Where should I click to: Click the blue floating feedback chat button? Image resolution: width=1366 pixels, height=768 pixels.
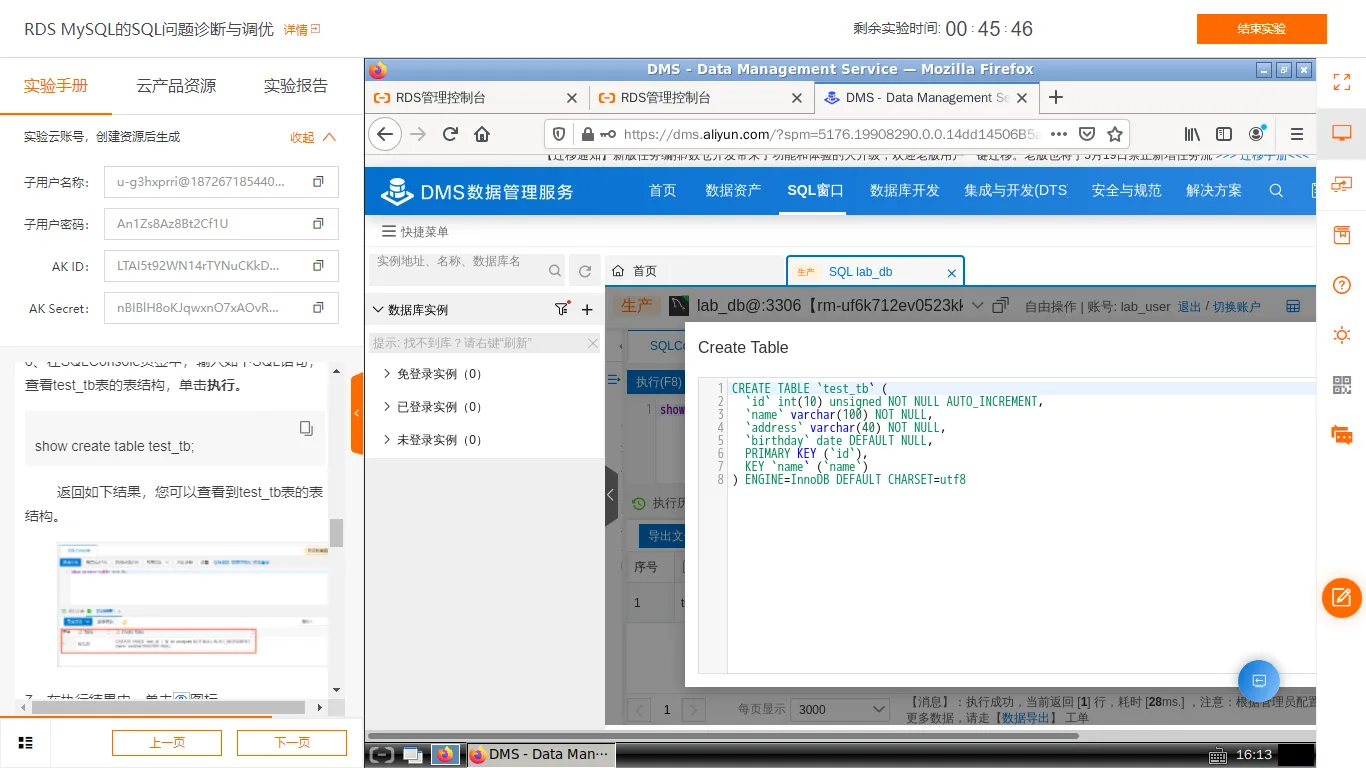[x=1259, y=681]
